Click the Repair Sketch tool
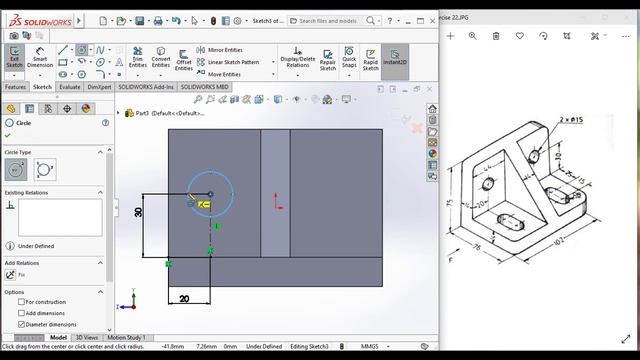Viewport: 640px width, 360px height. (x=328, y=60)
